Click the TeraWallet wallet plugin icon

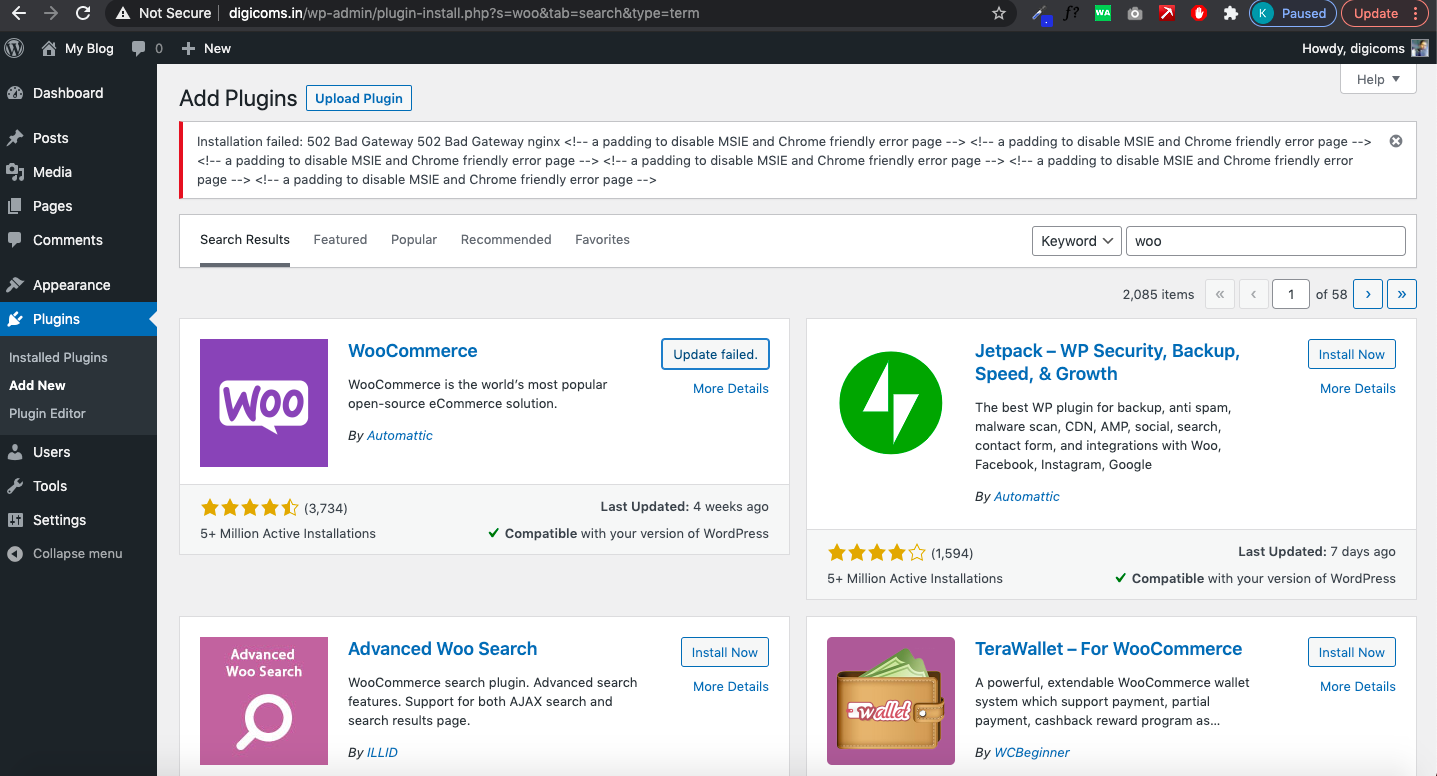(891, 701)
